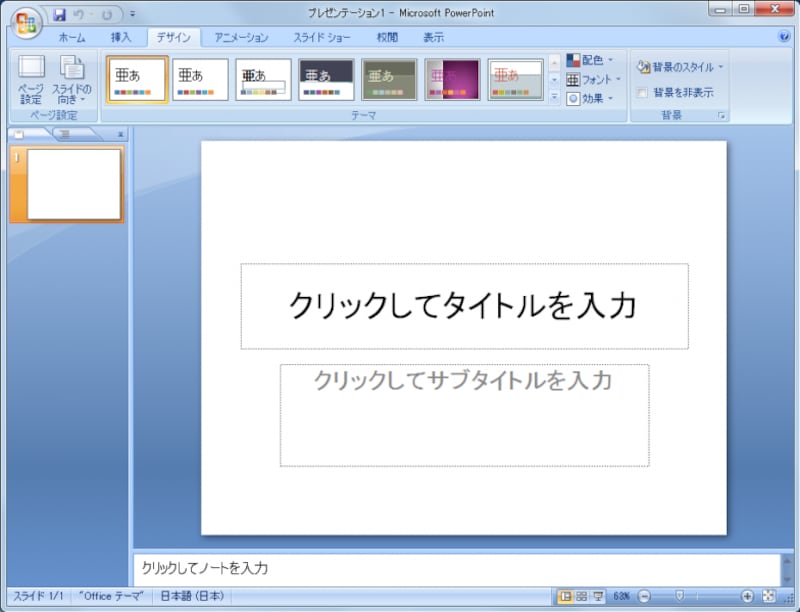Enable the 背景を非表示 checkbox

coord(643,91)
